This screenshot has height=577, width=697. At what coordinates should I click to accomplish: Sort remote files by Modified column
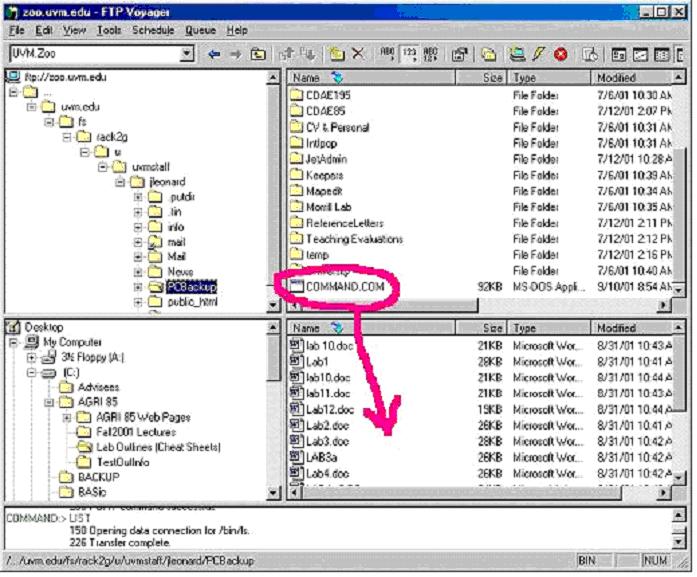point(615,77)
